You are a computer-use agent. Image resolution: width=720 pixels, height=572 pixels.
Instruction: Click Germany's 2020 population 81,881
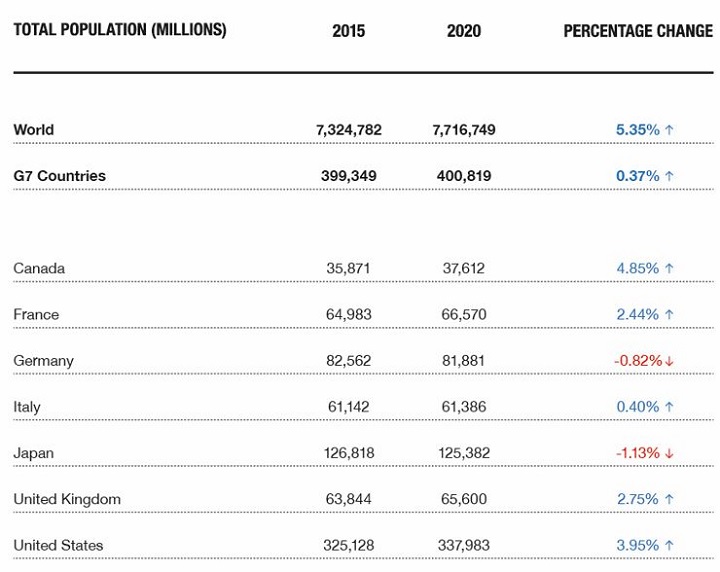tap(464, 361)
